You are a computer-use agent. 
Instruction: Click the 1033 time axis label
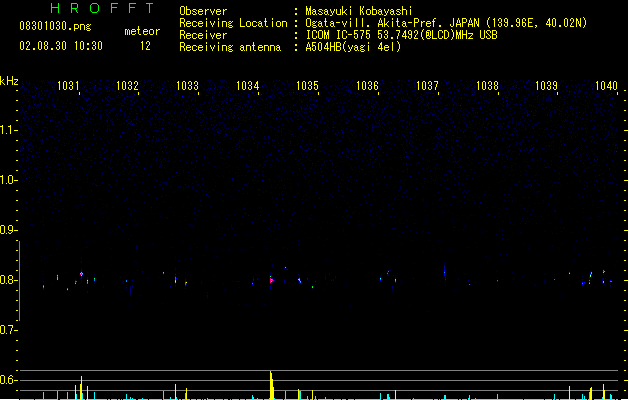click(x=187, y=85)
